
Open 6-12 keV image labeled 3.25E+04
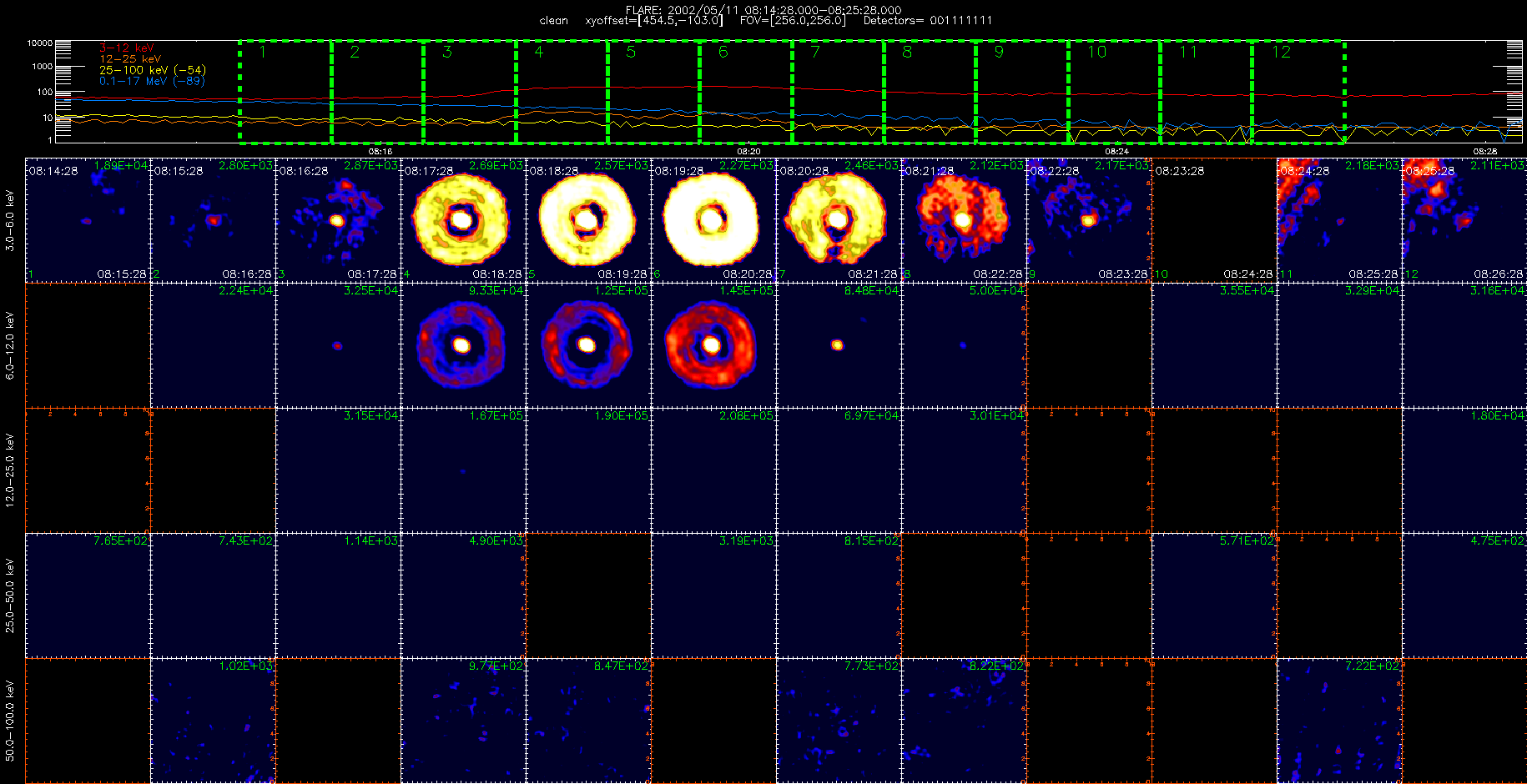339,345
